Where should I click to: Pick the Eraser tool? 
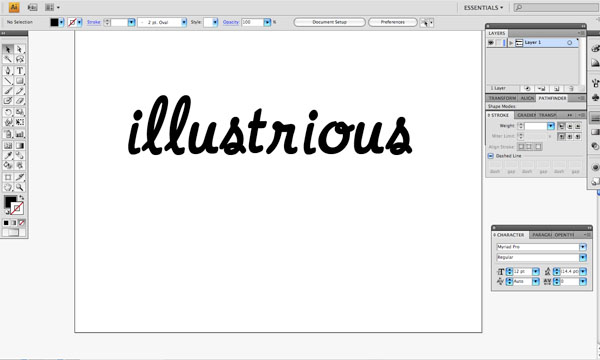pyautogui.click(x=20, y=101)
